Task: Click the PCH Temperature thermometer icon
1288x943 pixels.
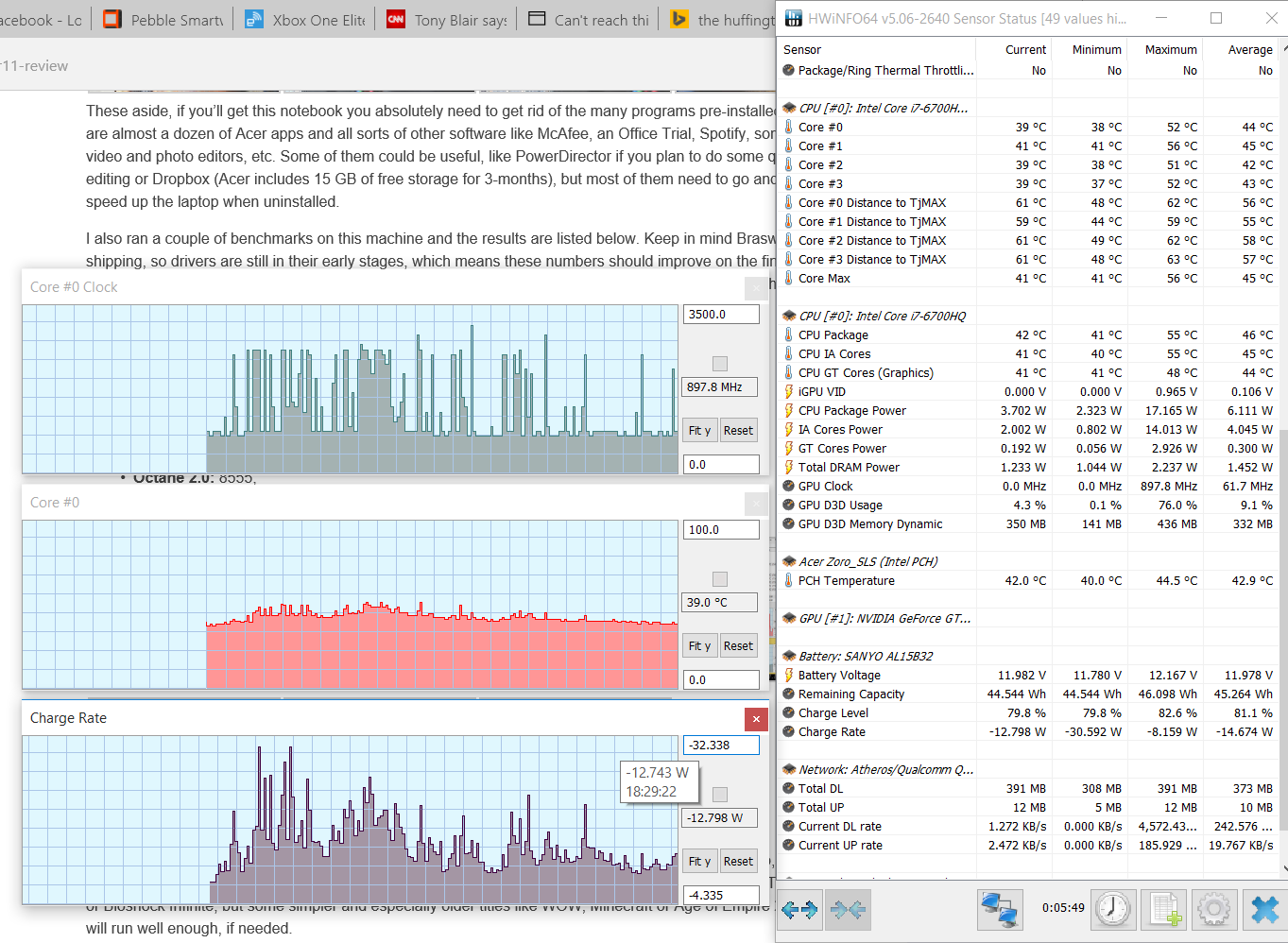Action: coord(789,580)
